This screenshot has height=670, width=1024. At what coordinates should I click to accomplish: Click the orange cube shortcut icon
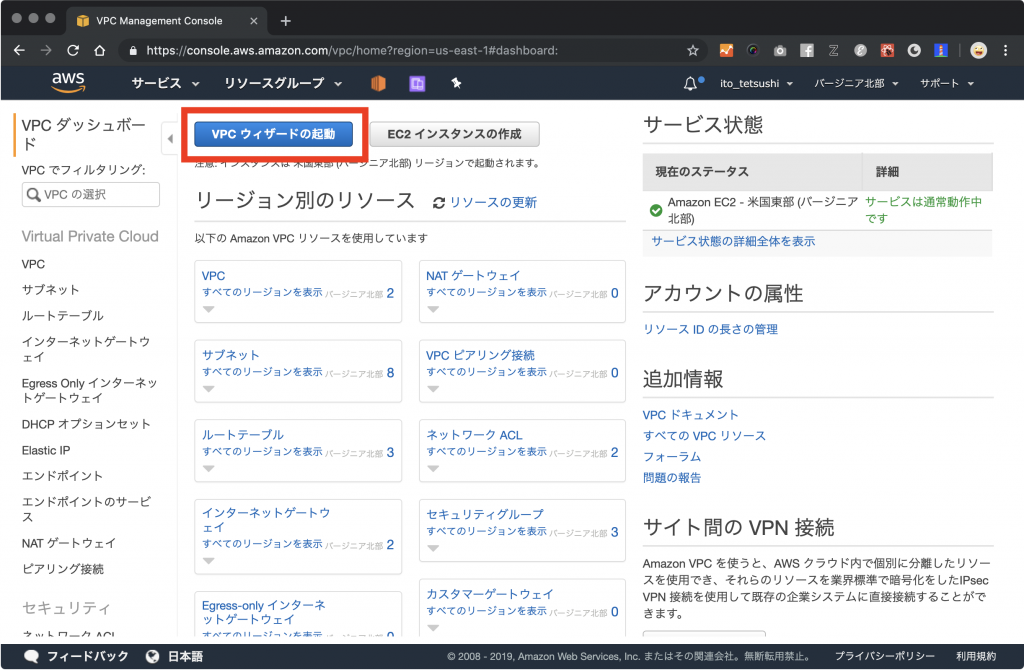click(x=378, y=84)
